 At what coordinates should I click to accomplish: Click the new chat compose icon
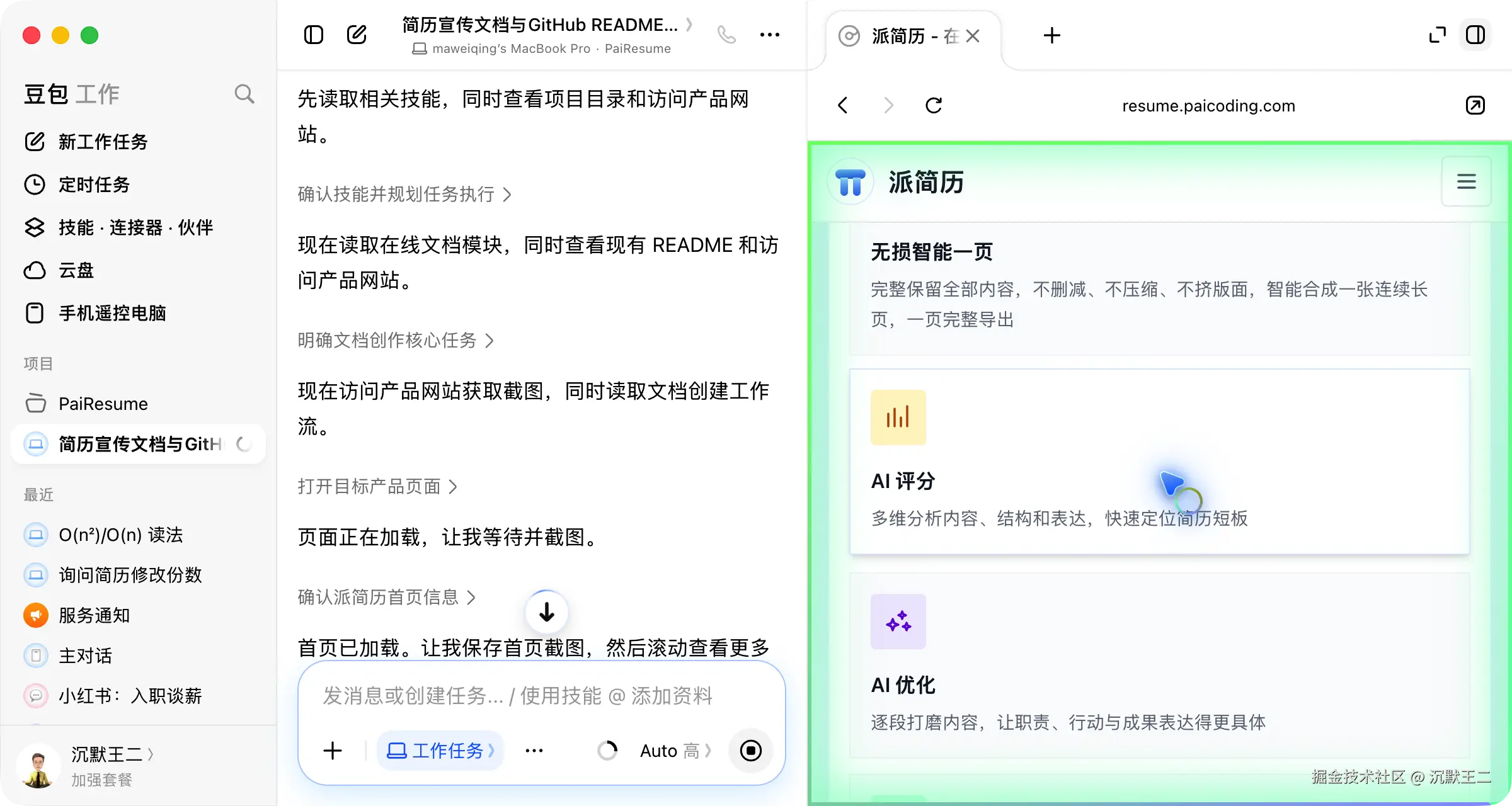tap(357, 35)
